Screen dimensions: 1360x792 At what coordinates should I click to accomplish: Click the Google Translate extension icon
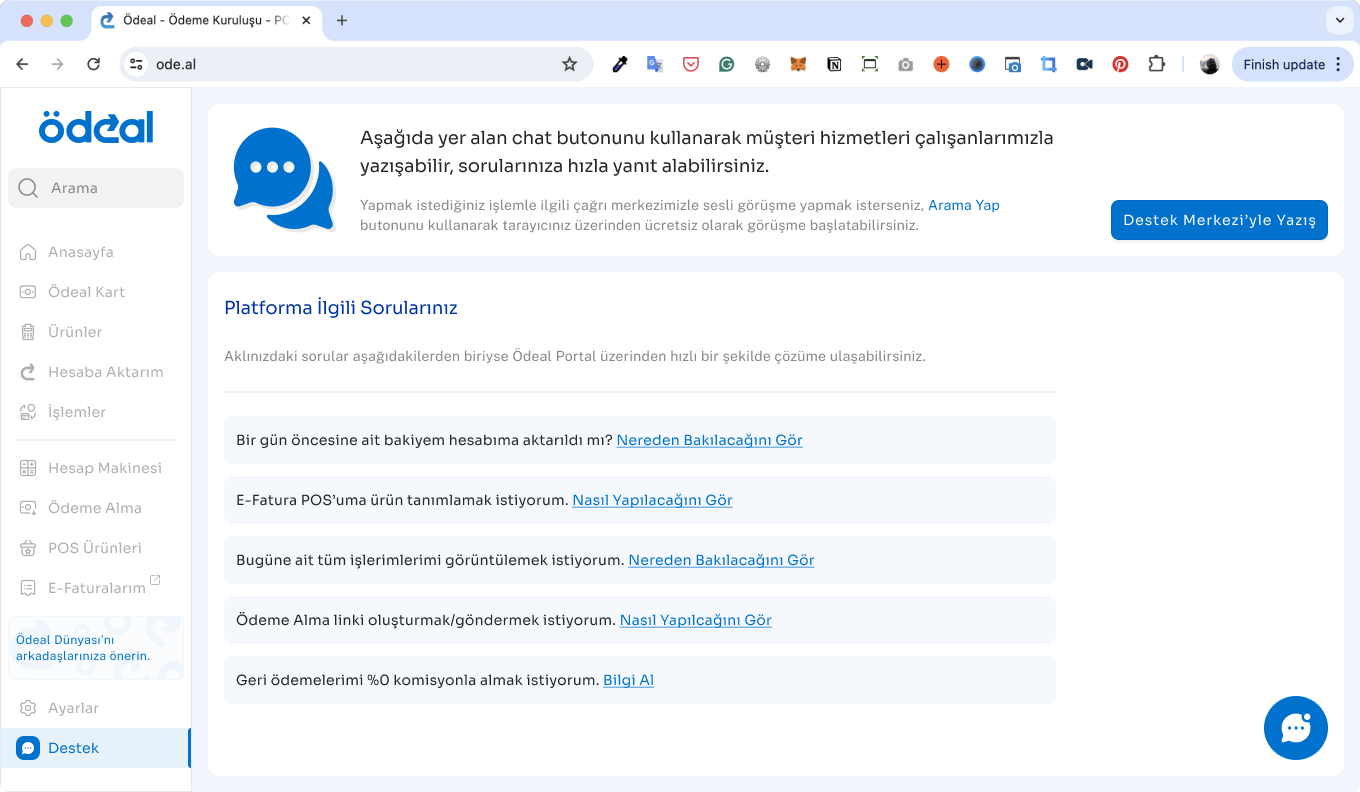pos(655,64)
